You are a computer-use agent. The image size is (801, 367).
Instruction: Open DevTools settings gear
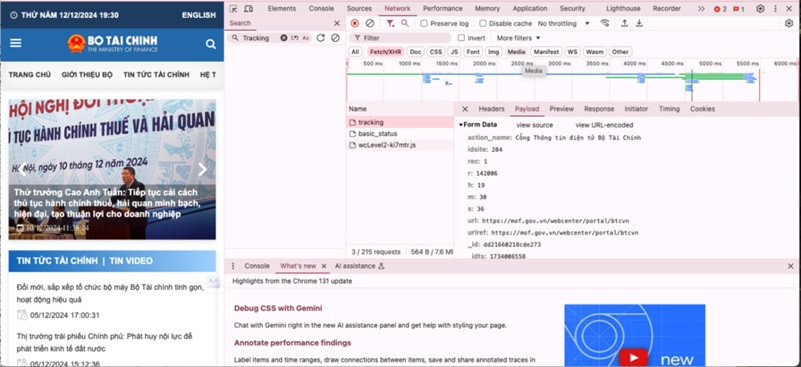760,9
